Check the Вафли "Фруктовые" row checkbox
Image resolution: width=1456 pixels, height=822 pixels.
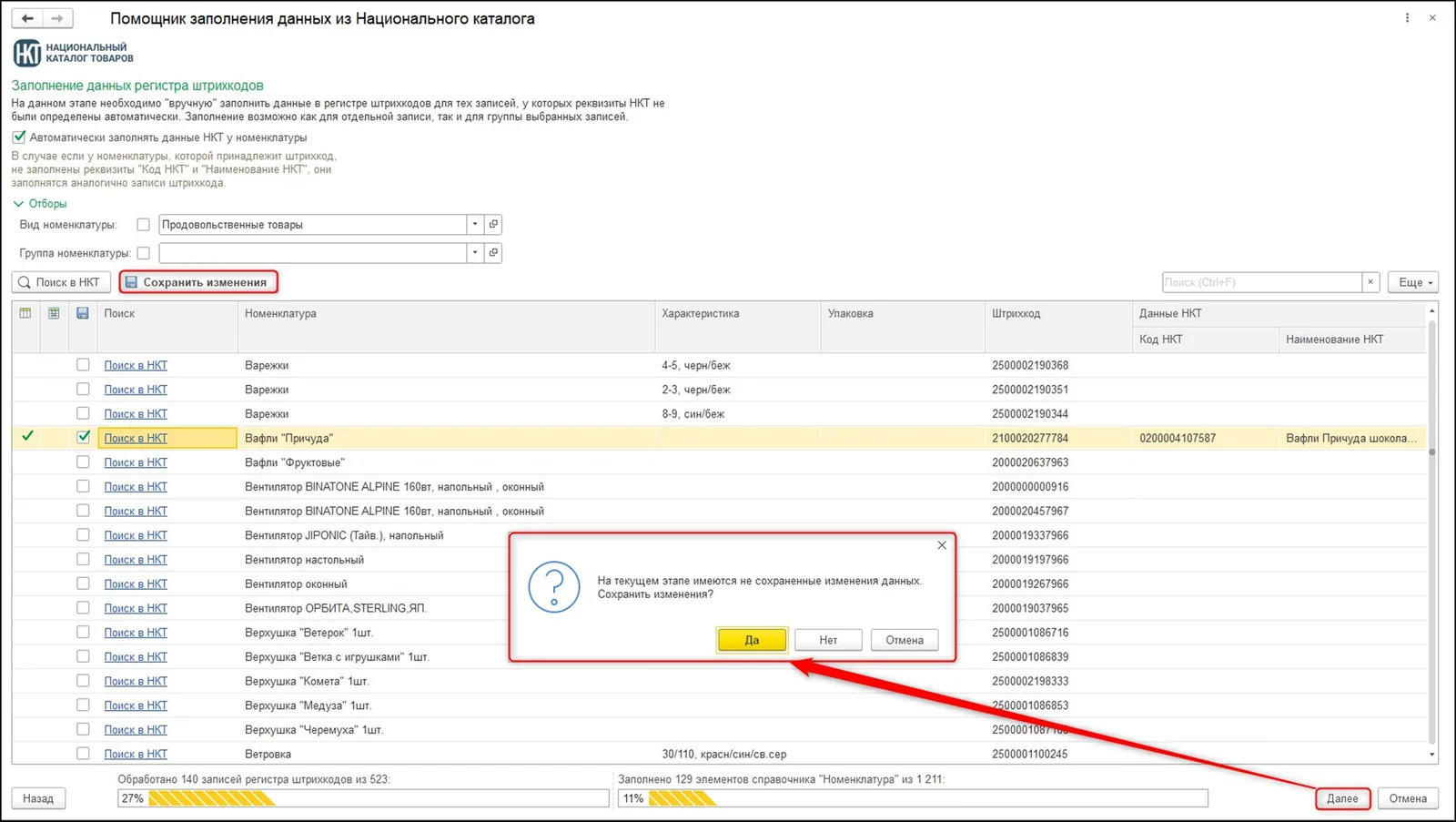83,462
